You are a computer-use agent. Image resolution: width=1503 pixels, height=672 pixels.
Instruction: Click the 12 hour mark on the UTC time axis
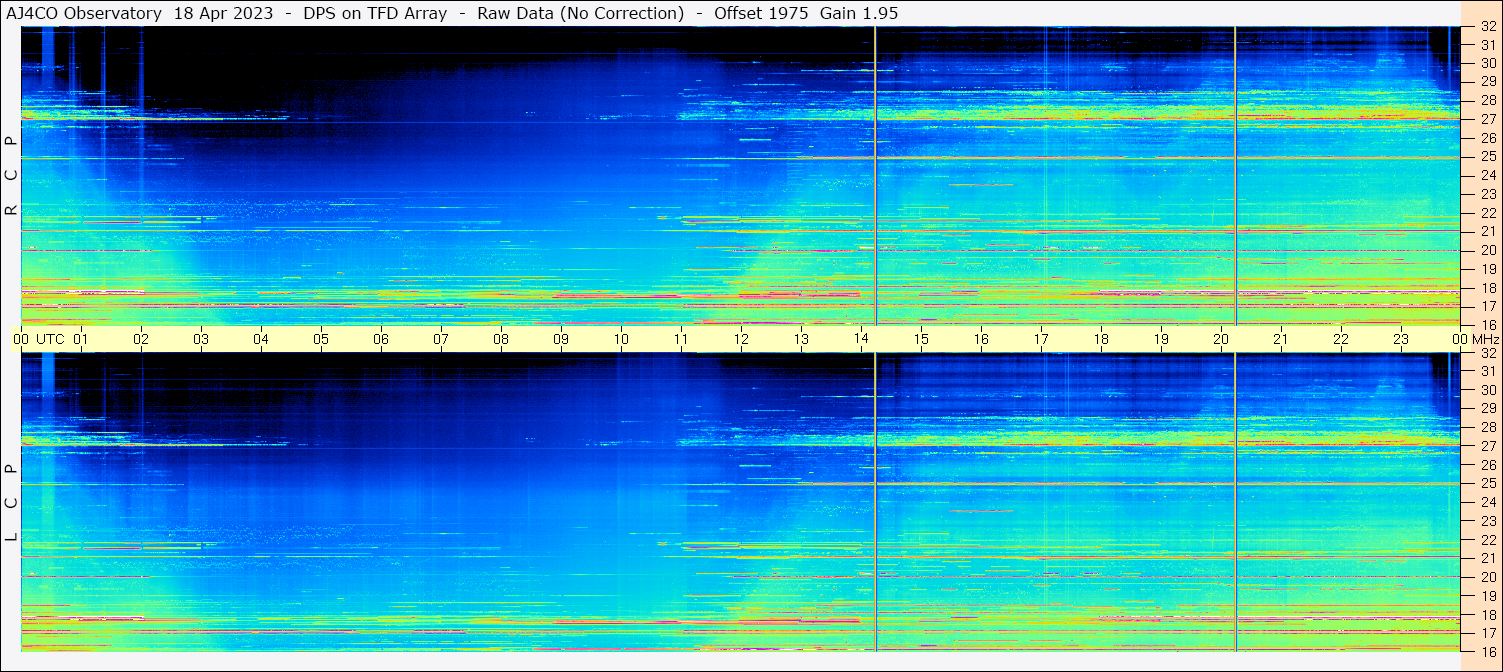(741, 339)
